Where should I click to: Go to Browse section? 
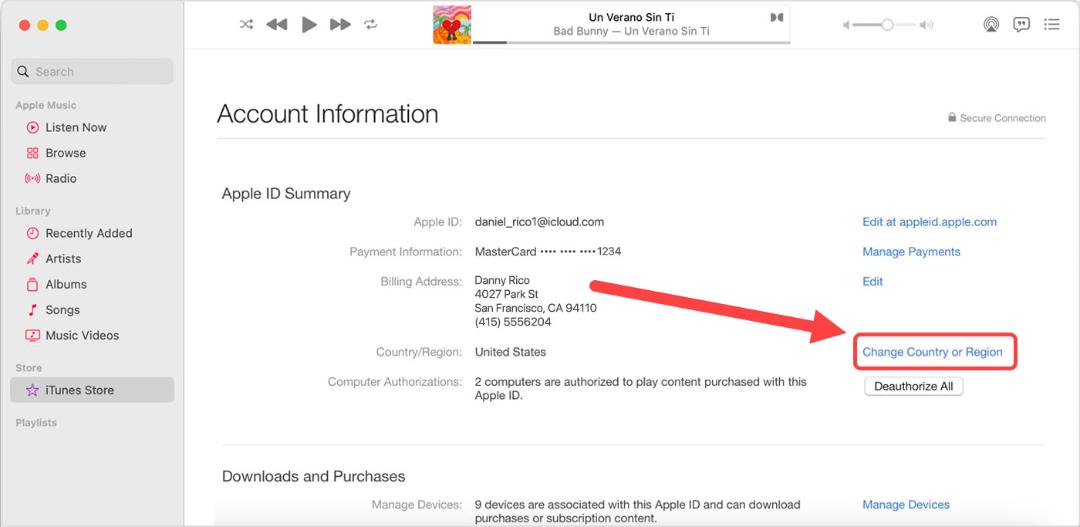pyautogui.click(x=65, y=153)
